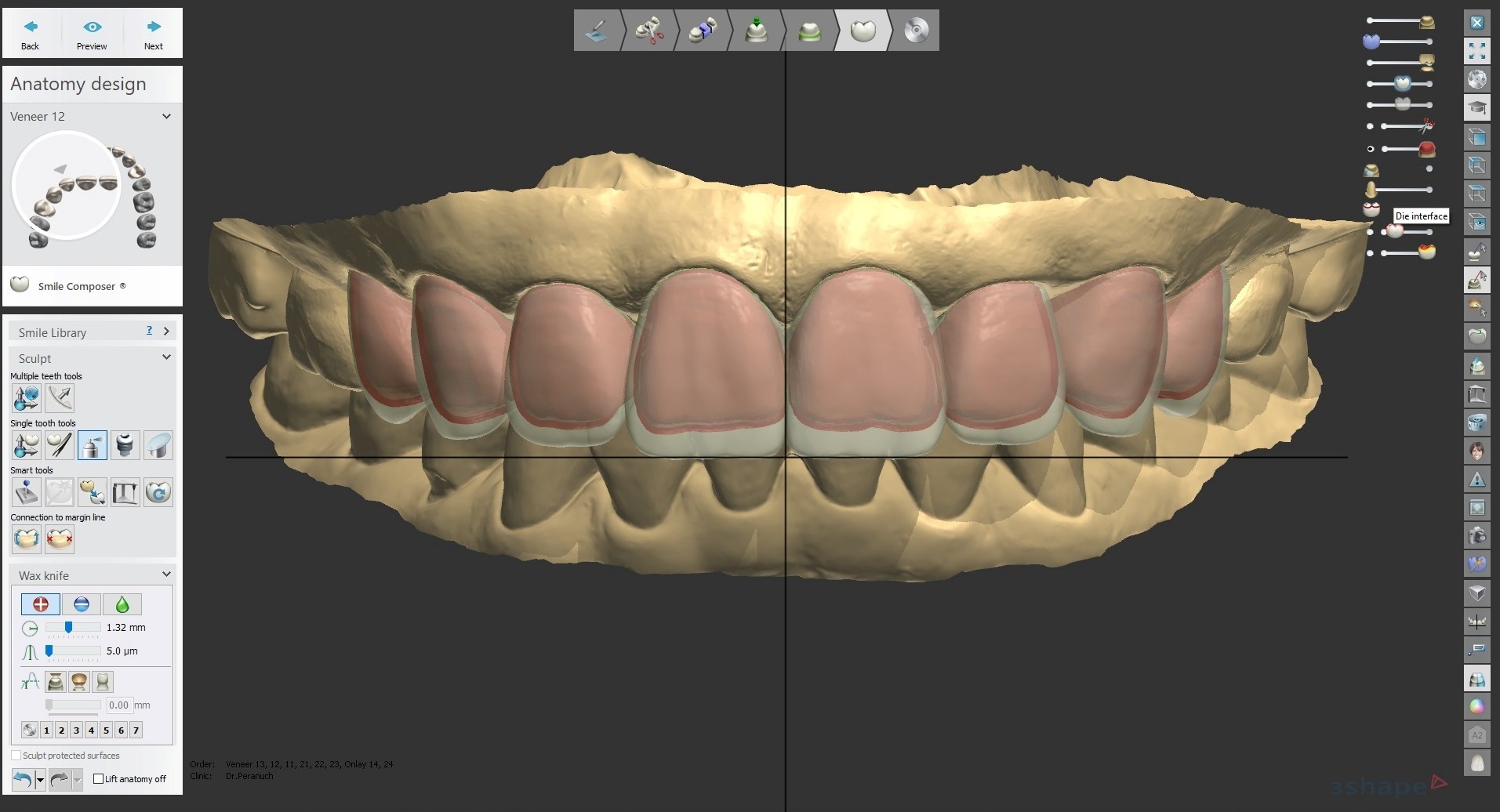Click the Next button

pyautogui.click(x=152, y=33)
